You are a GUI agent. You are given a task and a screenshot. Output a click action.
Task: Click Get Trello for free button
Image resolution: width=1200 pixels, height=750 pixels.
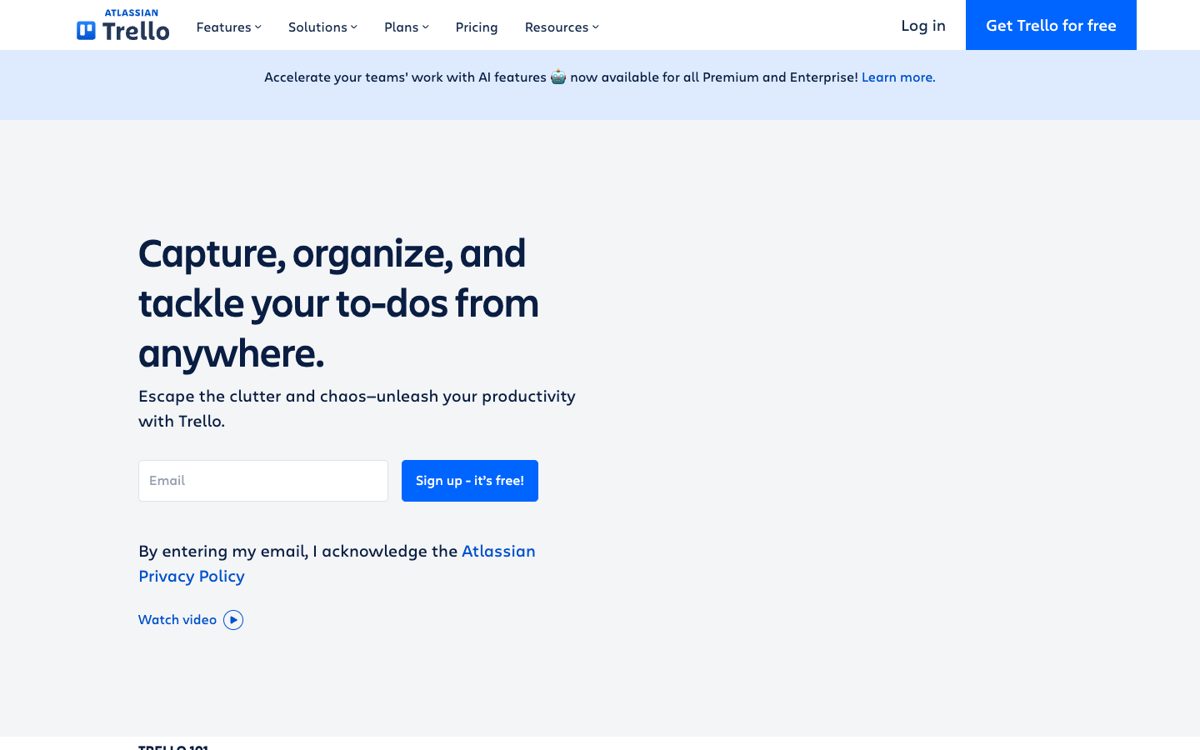[1051, 25]
